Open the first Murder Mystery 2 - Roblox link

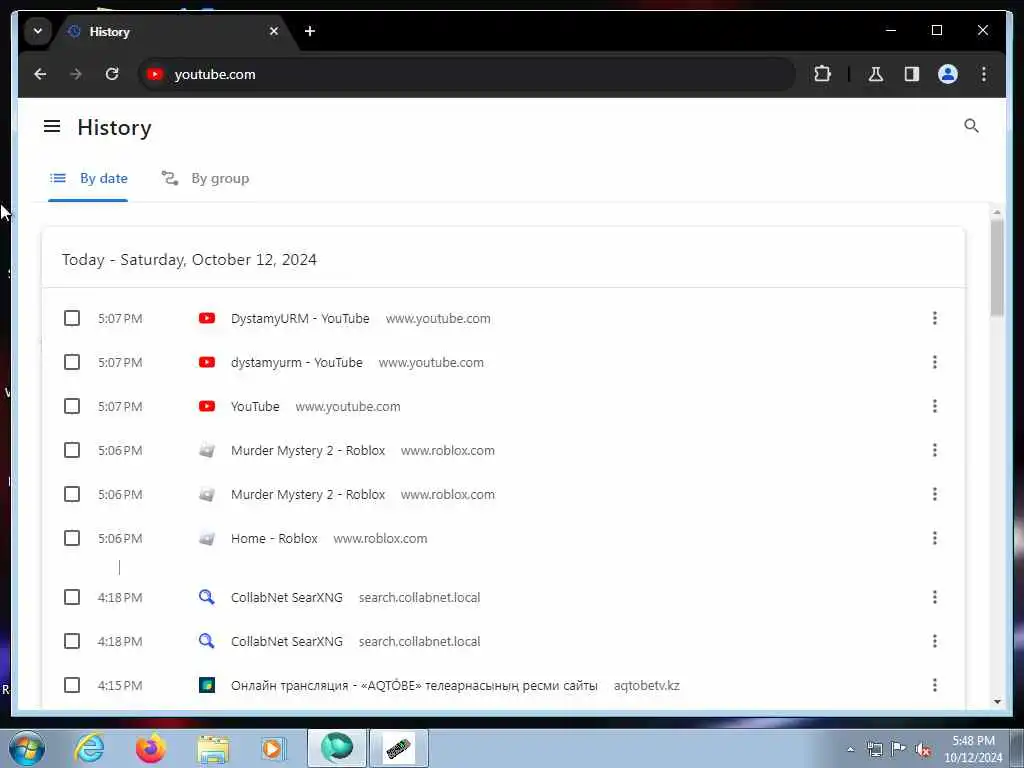(308, 450)
